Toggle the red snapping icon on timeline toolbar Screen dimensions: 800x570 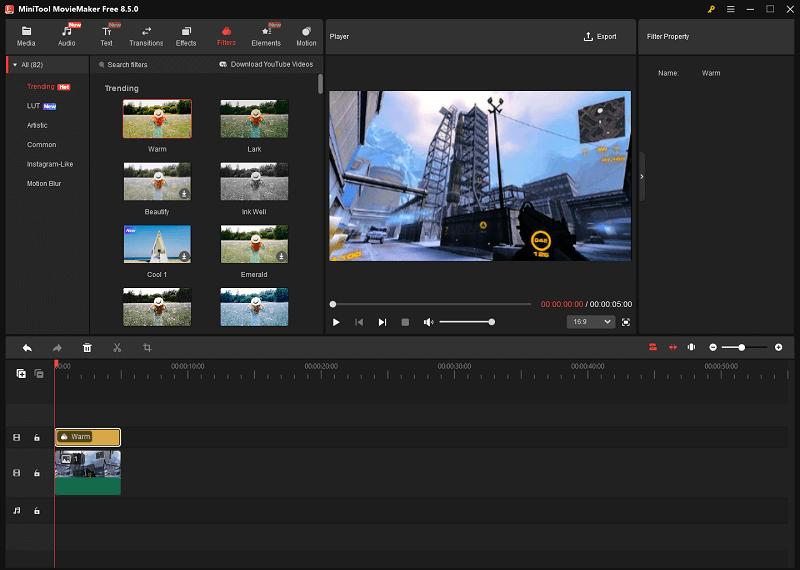(673, 347)
